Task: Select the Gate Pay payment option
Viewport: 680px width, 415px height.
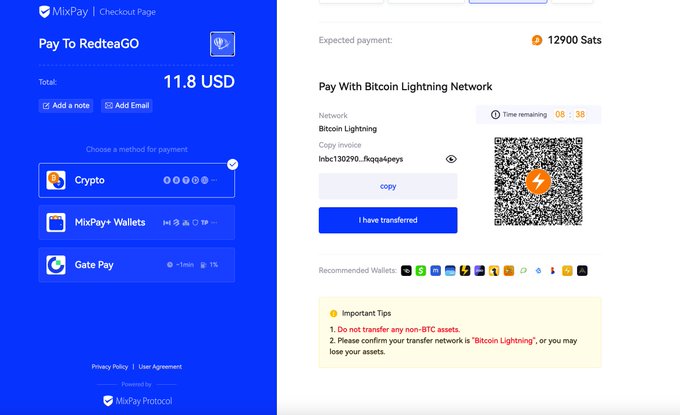Action: [137, 265]
